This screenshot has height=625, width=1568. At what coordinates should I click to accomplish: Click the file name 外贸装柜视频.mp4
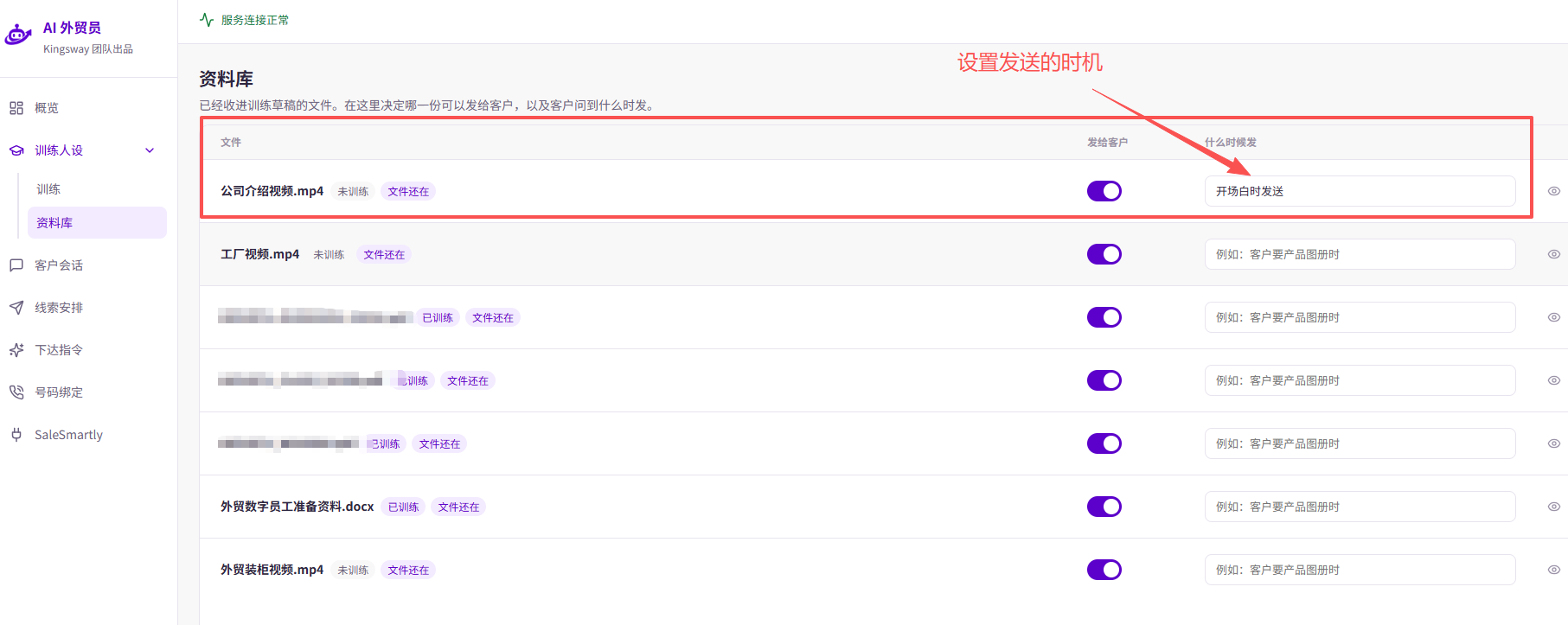(272, 570)
